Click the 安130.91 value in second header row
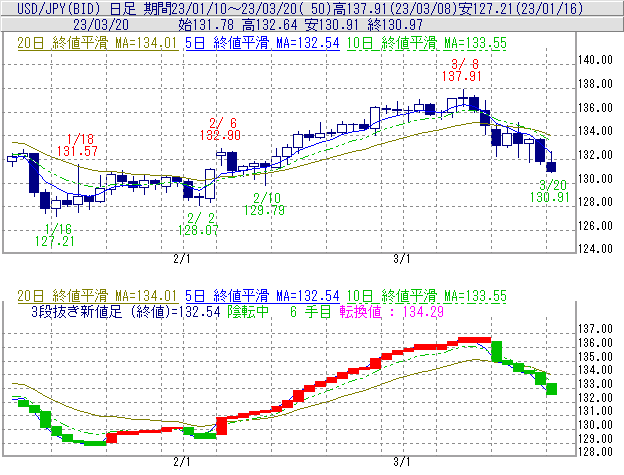This screenshot has height=475, width=624. [332, 25]
